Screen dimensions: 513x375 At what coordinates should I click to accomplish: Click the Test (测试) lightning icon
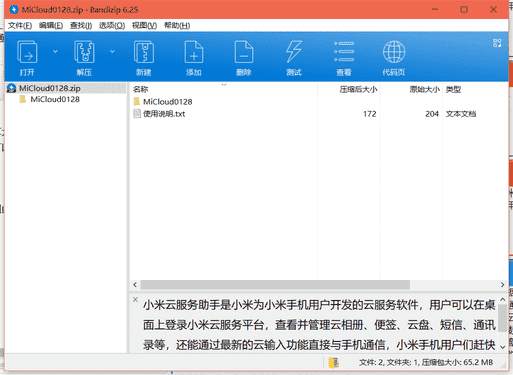pos(294,52)
